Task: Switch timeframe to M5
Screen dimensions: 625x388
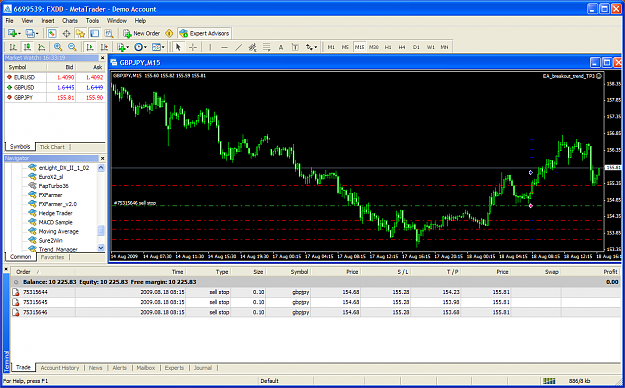Action: coord(345,47)
